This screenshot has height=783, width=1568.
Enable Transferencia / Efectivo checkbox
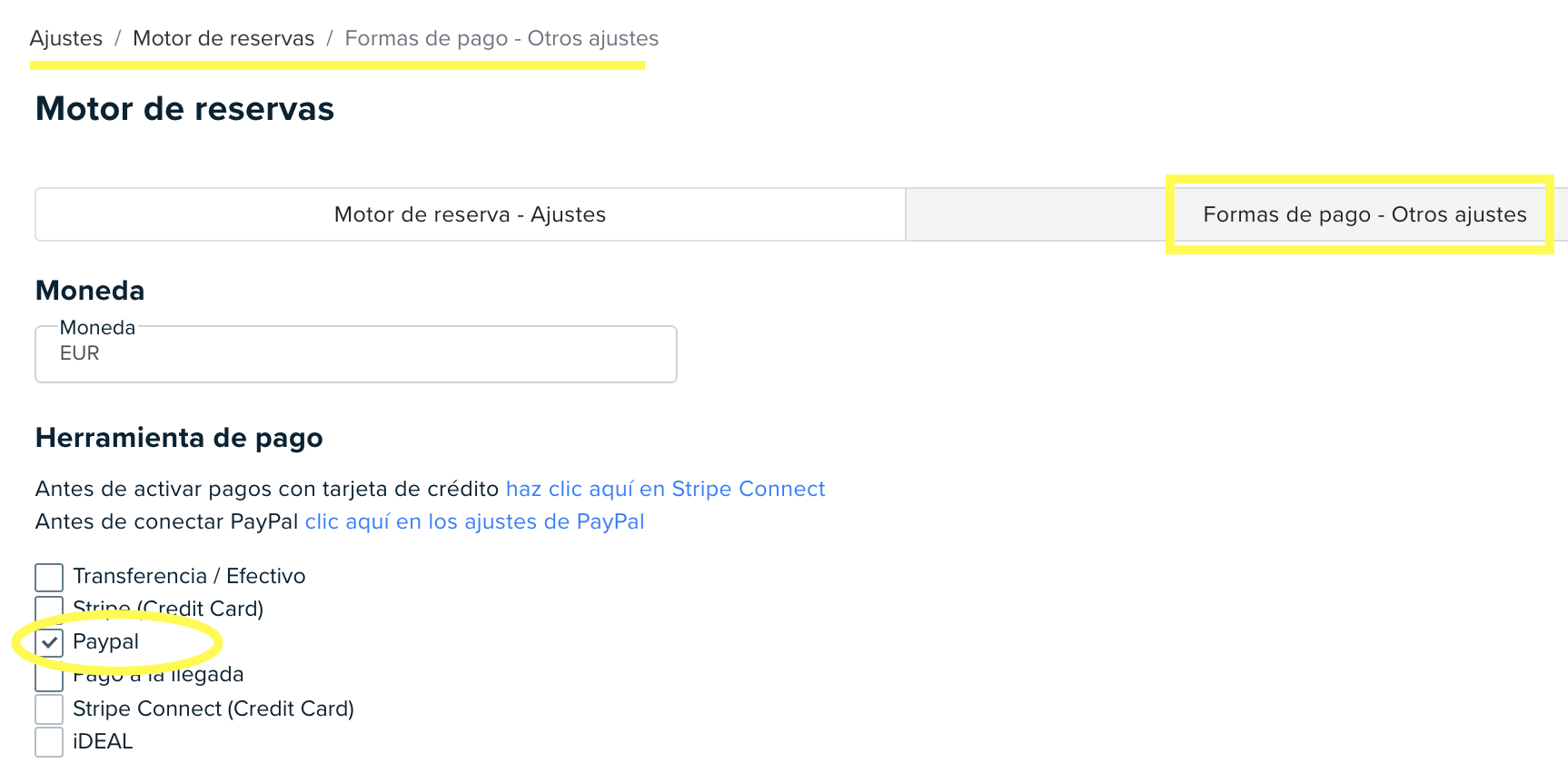[x=49, y=577]
